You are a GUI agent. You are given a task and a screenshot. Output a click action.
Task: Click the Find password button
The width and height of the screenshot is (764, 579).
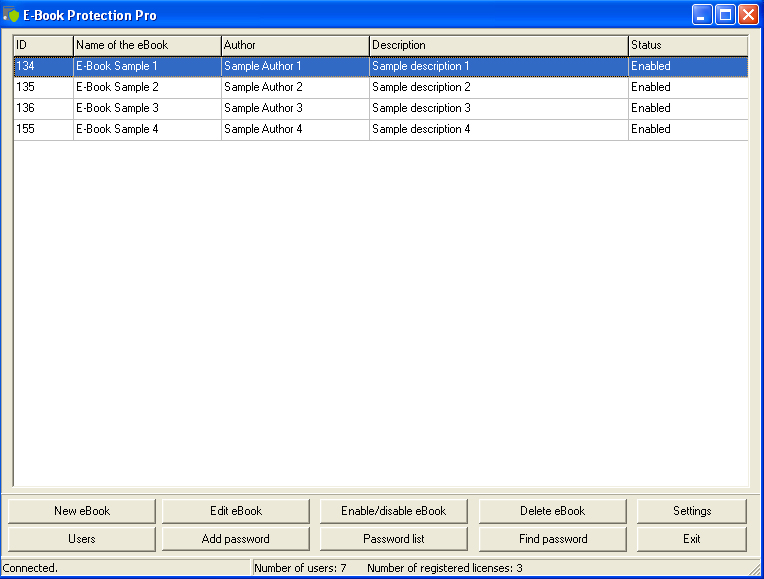(x=552, y=539)
